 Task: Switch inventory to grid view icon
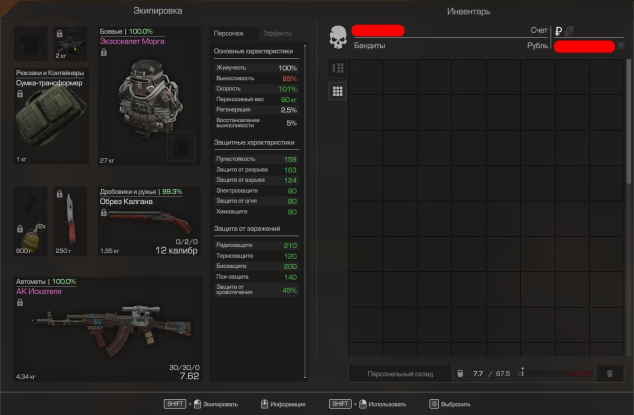click(x=338, y=91)
